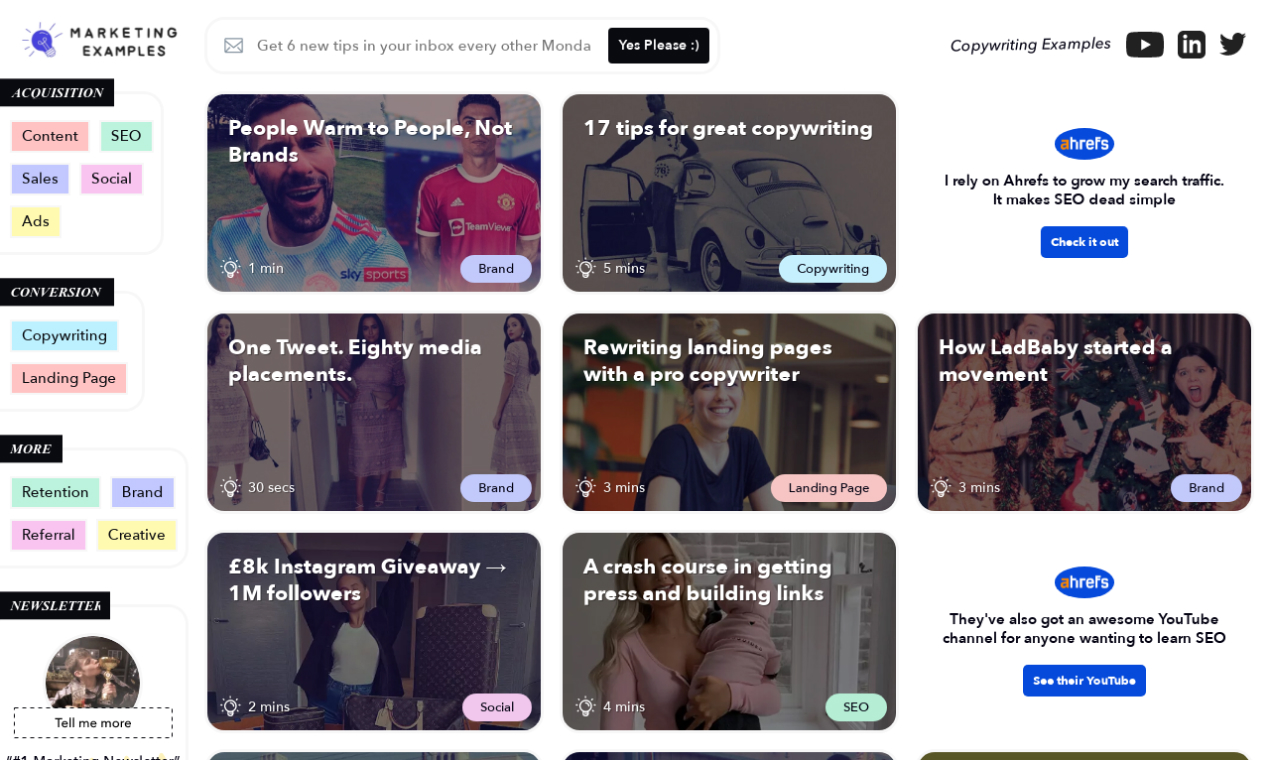Open the Marketing Examples YouTube channel icon
Viewport: 1270px width, 760px height.
[x=1144, y=44]
